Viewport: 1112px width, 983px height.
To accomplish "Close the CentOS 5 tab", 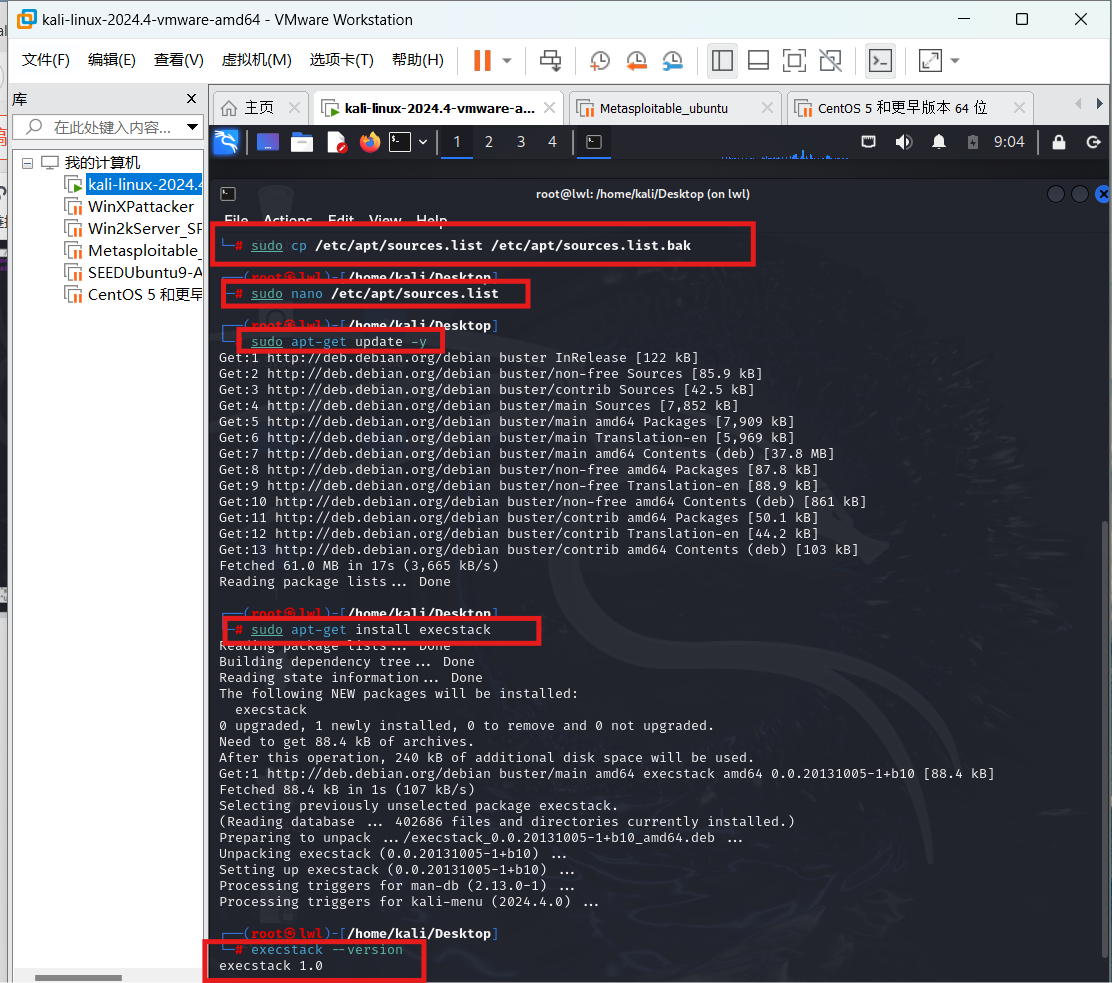I will [1019, 108].
